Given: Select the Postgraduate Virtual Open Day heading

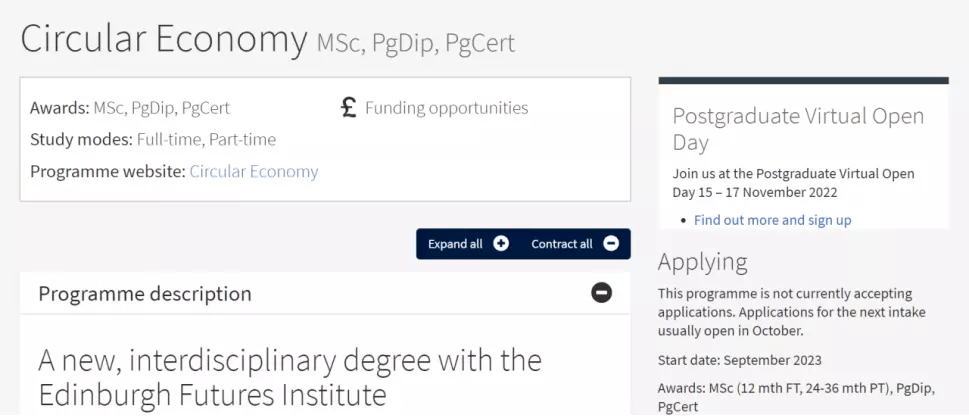Looking at the screenshot, I should point(798,129).
